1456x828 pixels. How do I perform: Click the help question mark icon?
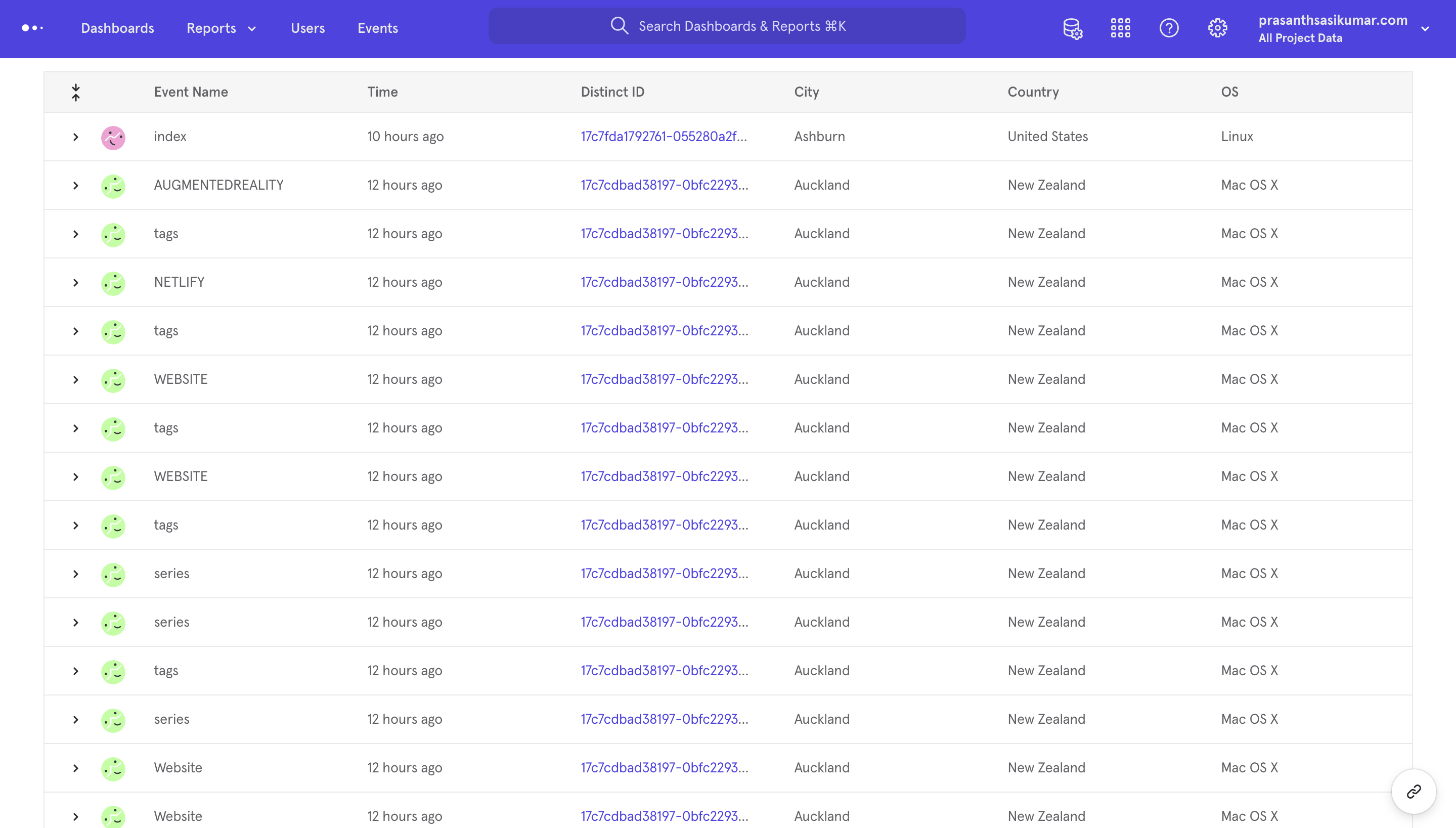1169,28
